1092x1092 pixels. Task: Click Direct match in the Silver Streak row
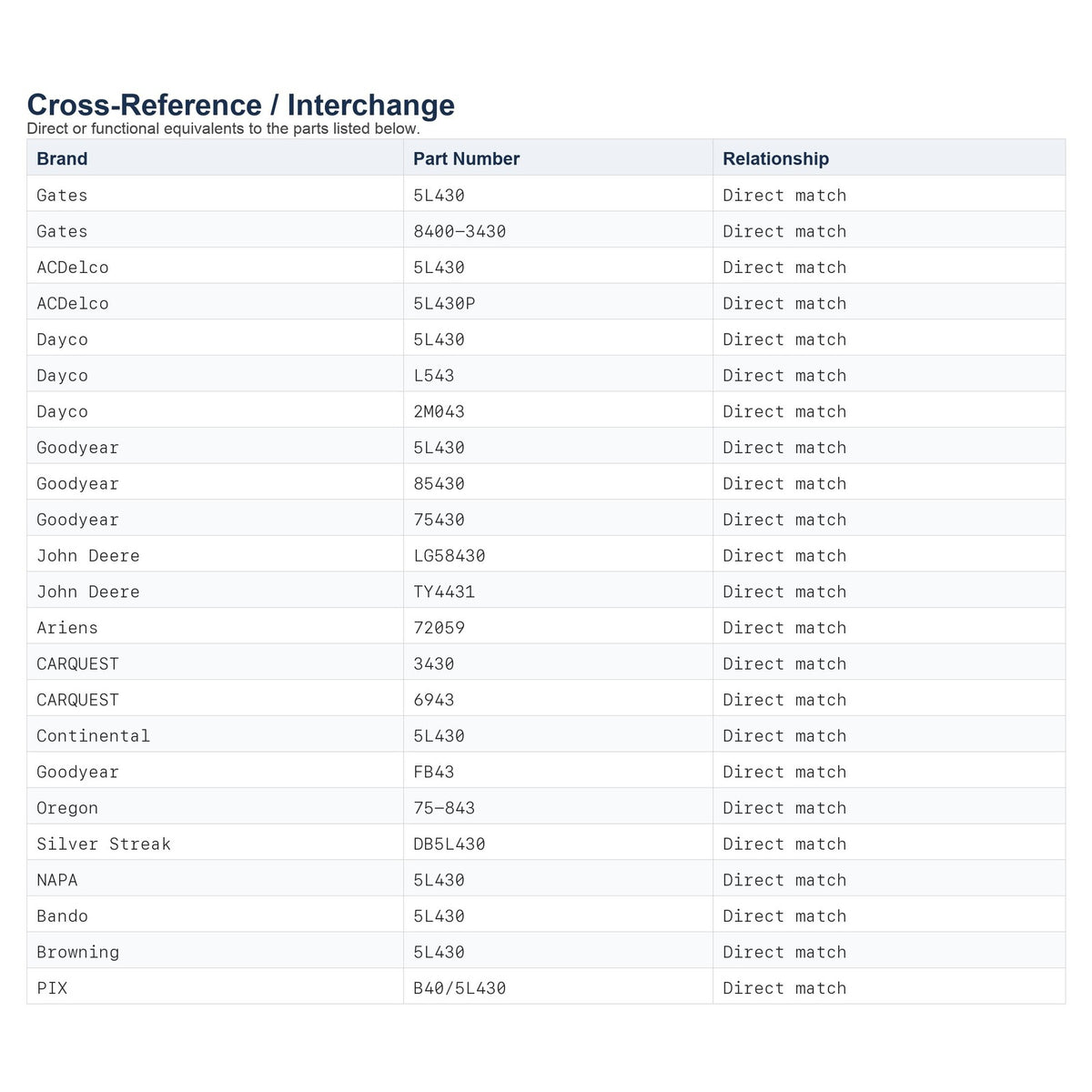pos(784,844)
